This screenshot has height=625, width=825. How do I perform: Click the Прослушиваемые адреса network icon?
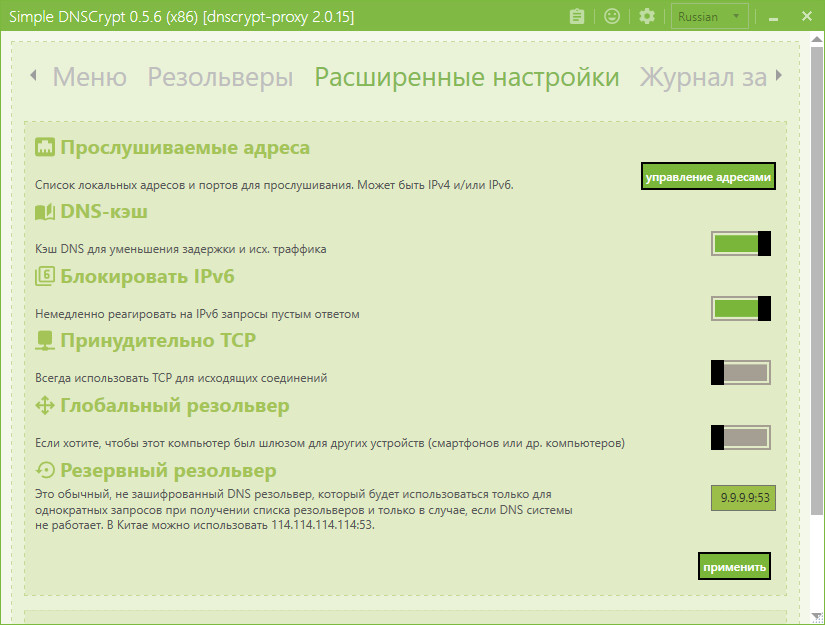pyautogui.click(x=45, y=147)
